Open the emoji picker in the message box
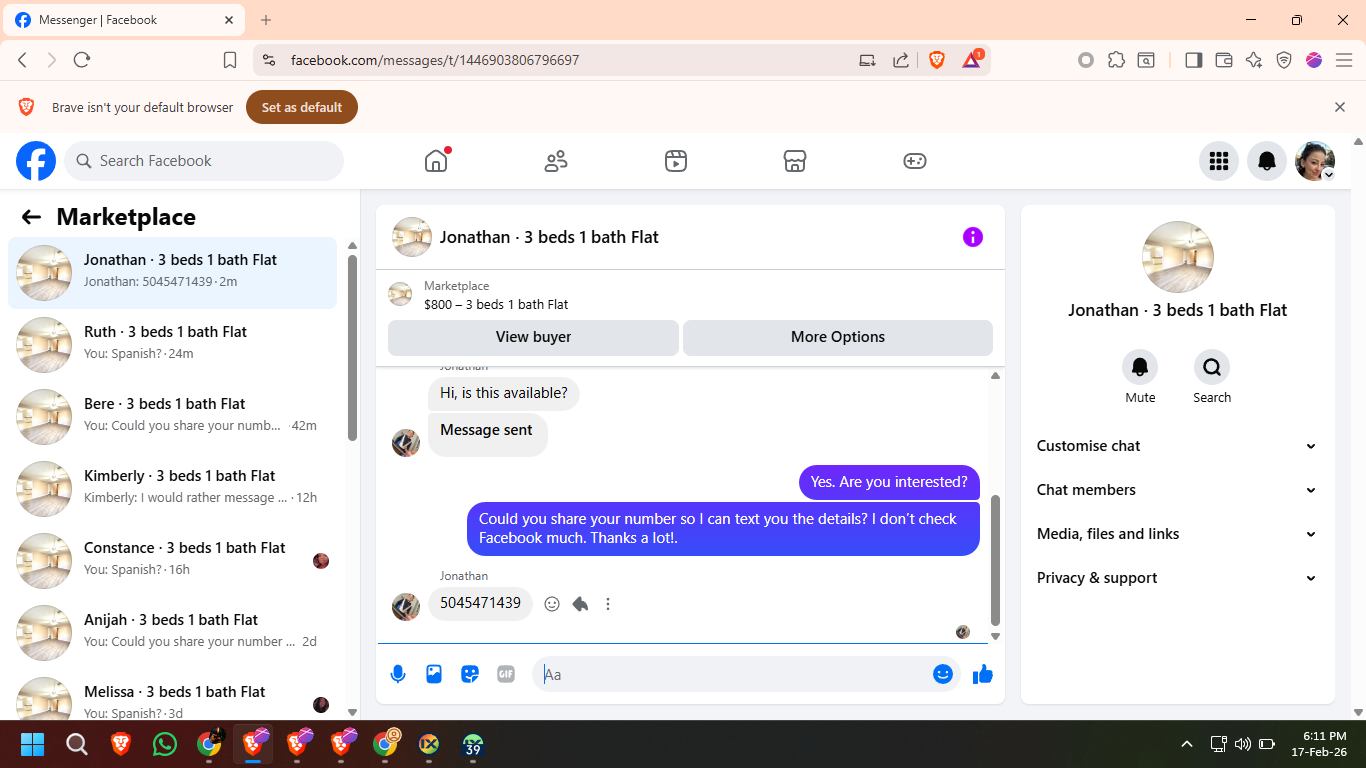 (943, 674)
